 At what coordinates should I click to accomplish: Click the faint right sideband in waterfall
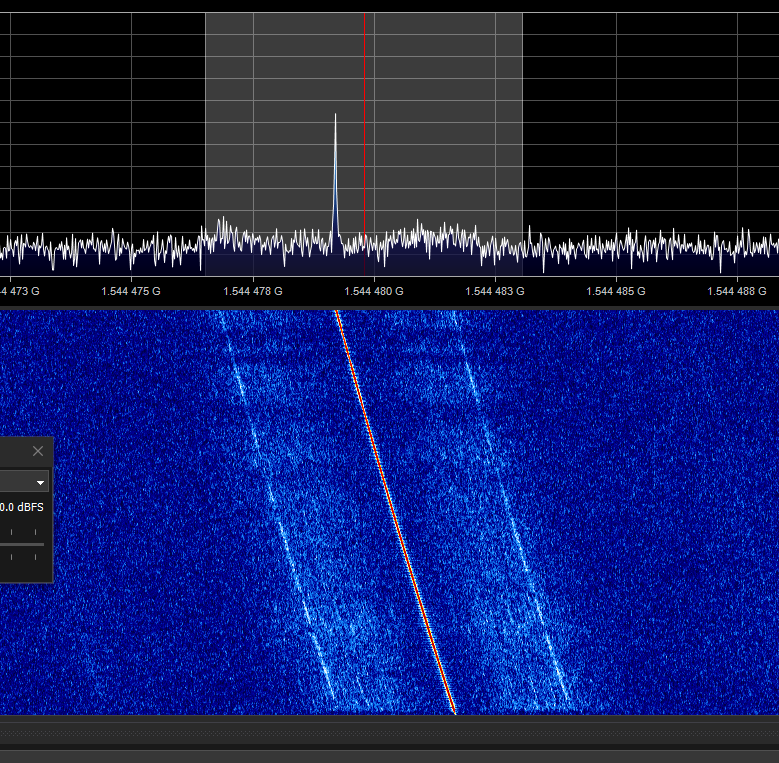[510, 510]
